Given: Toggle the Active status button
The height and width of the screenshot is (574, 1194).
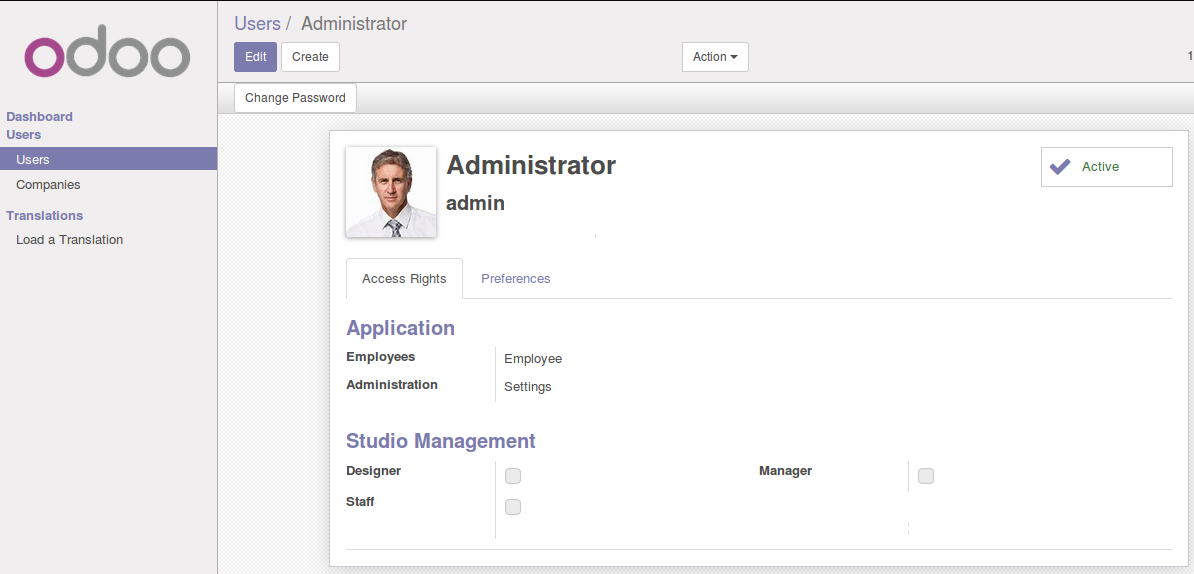Looking at the screenshot, I should click(1106, 167).
